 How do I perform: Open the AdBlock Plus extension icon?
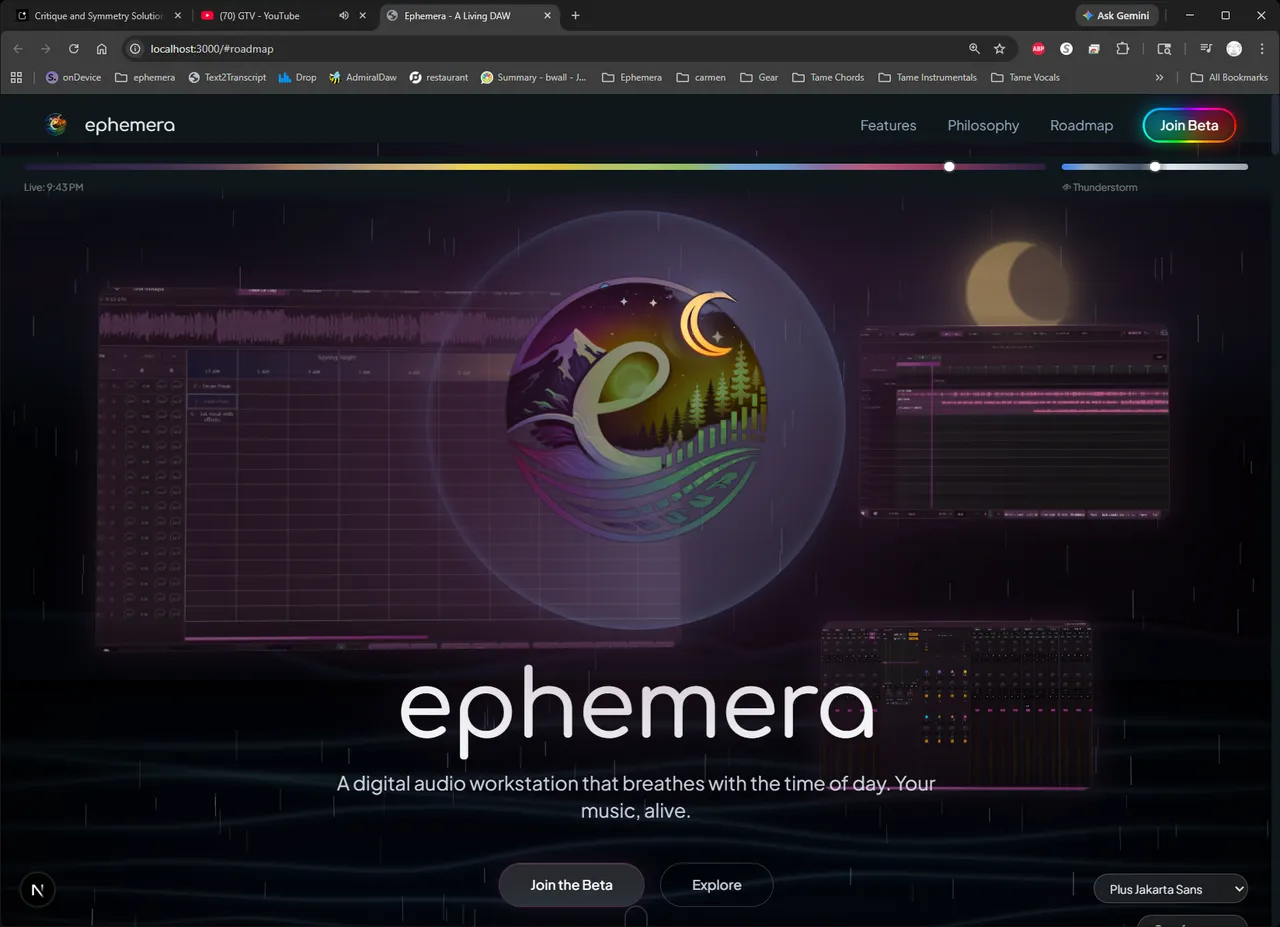(1038, 49)
